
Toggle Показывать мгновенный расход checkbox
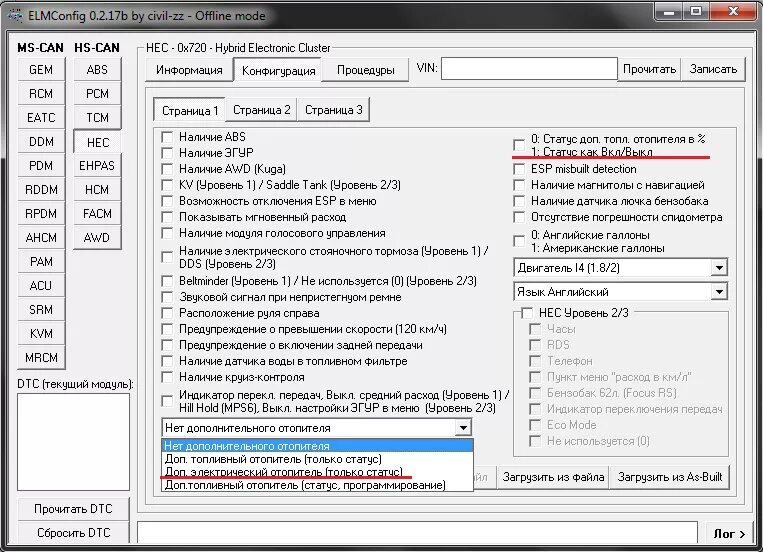point(167,217)
